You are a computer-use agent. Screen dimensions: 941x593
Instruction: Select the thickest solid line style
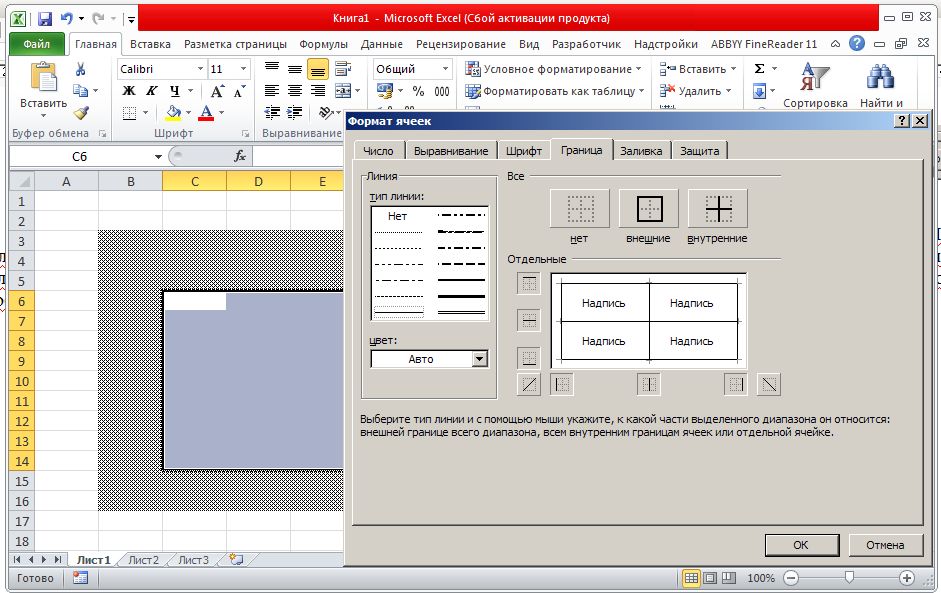pyautogui.click(x=461, y=296)
